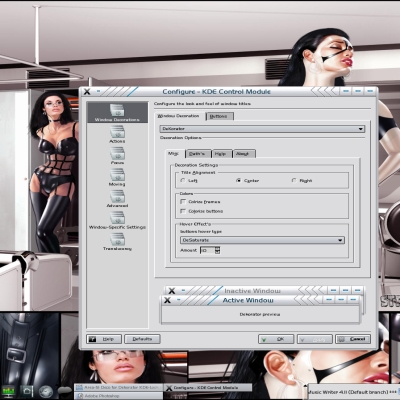Image resolution: width=400 pixels, height=400 pixels.
Task: Click the OK button
Action: click(276, 339)
